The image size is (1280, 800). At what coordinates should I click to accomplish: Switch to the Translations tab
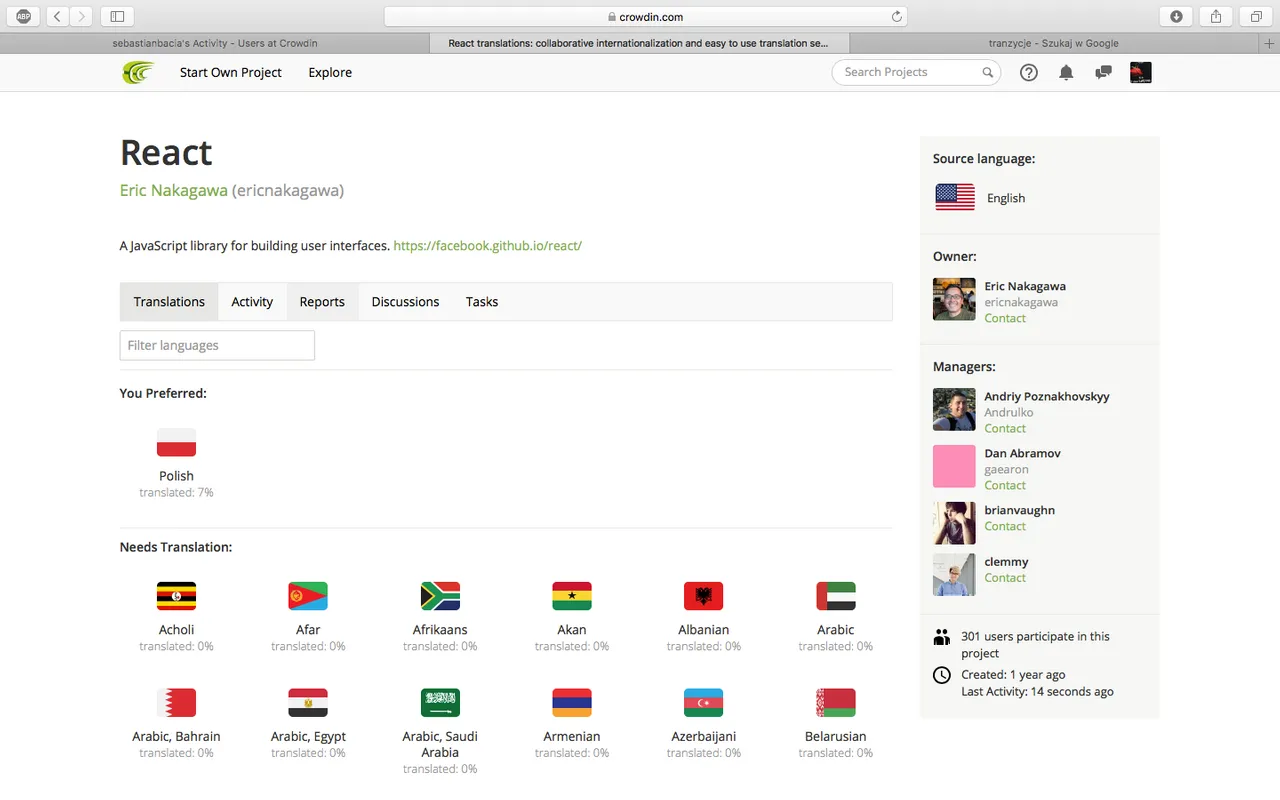(x=169, y=302)
